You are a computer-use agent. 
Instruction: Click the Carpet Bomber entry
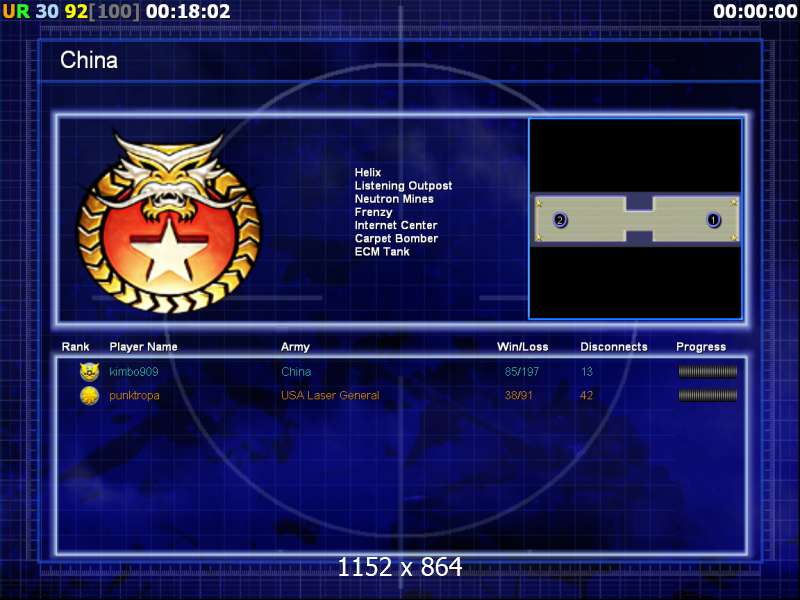point(396,238)
